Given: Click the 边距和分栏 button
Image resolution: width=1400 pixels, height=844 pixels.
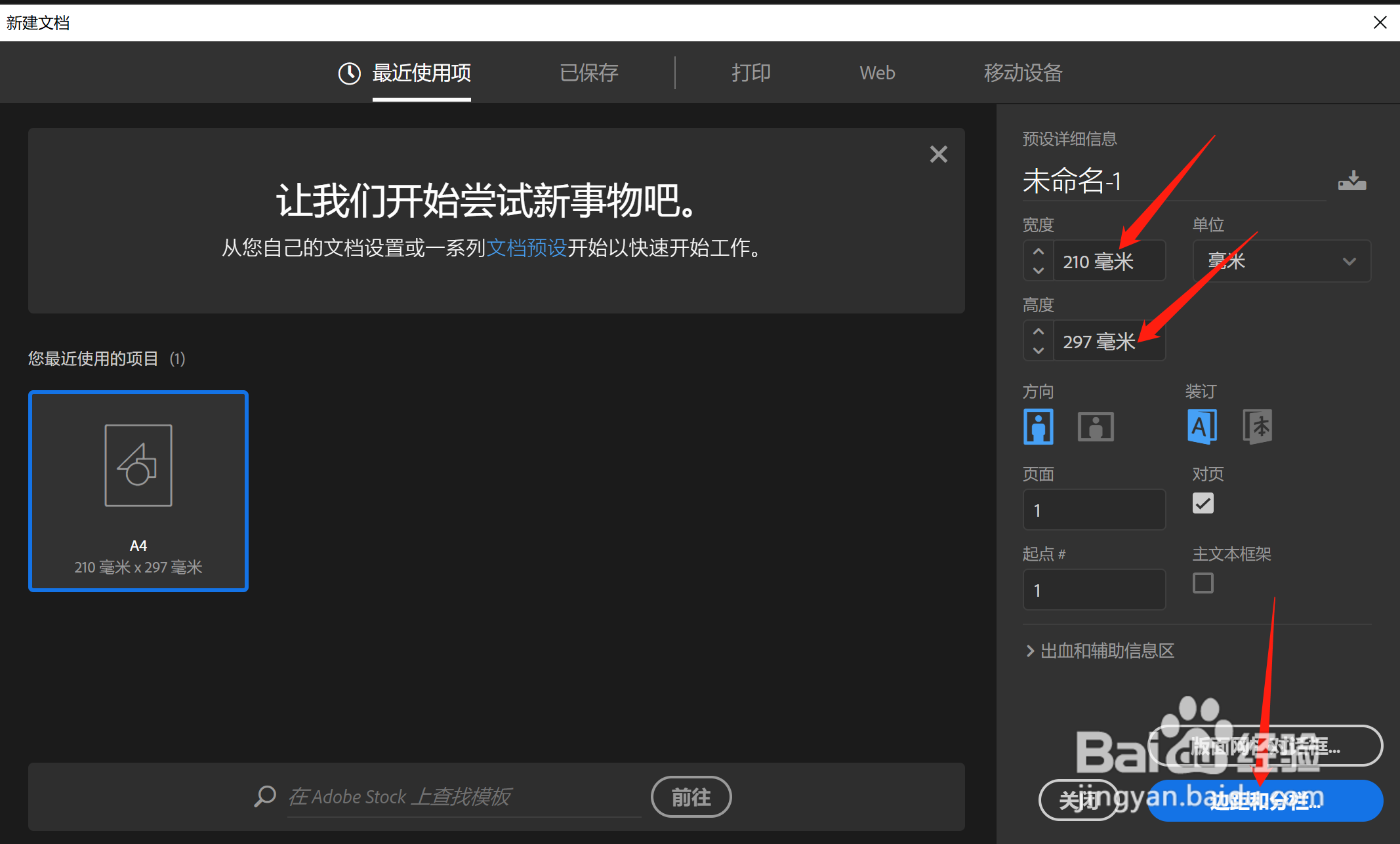Looking at the screenshot, I should pyautogui.click(x=1266, y=800).
